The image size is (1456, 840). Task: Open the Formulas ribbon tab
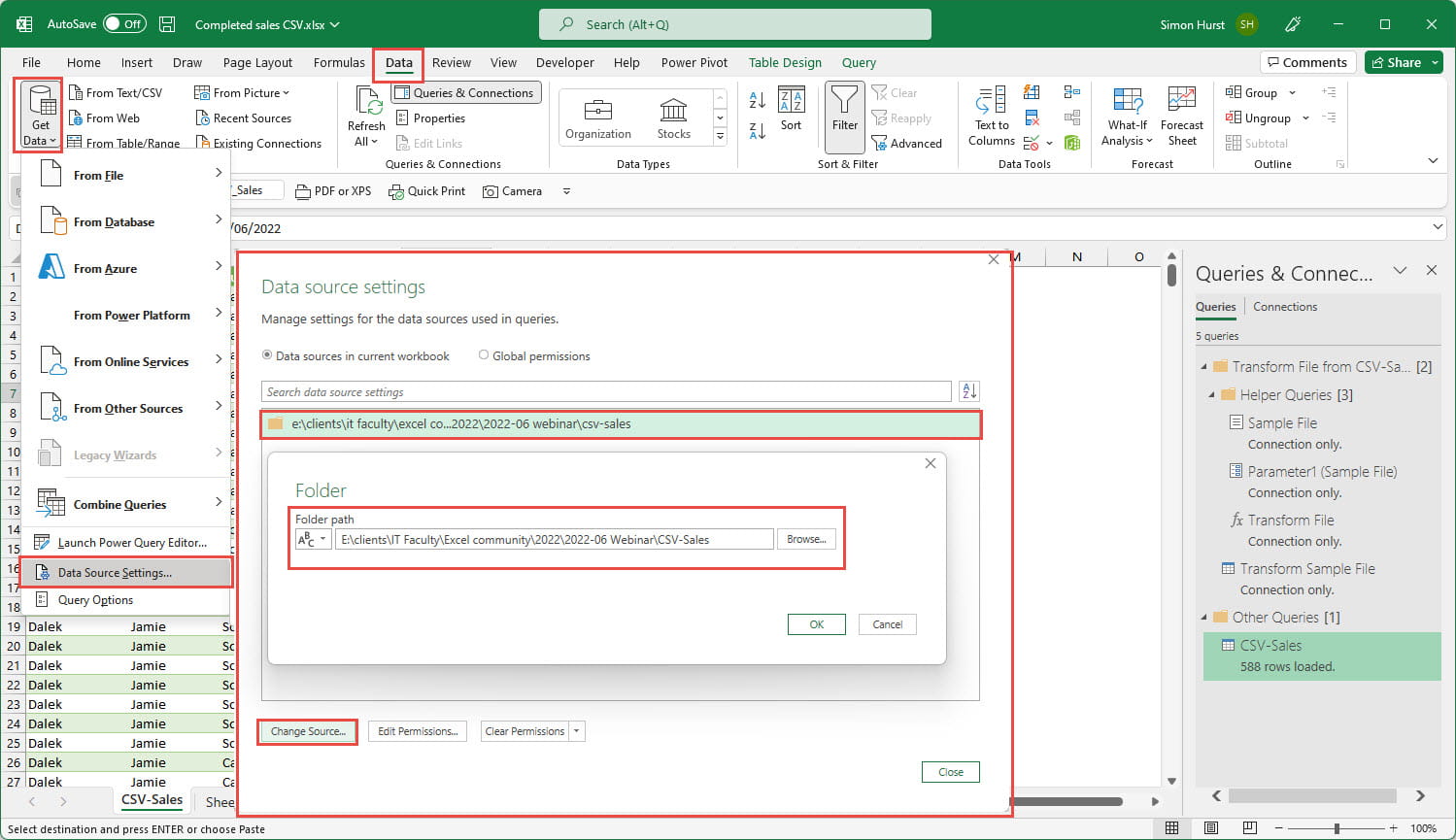339,62
